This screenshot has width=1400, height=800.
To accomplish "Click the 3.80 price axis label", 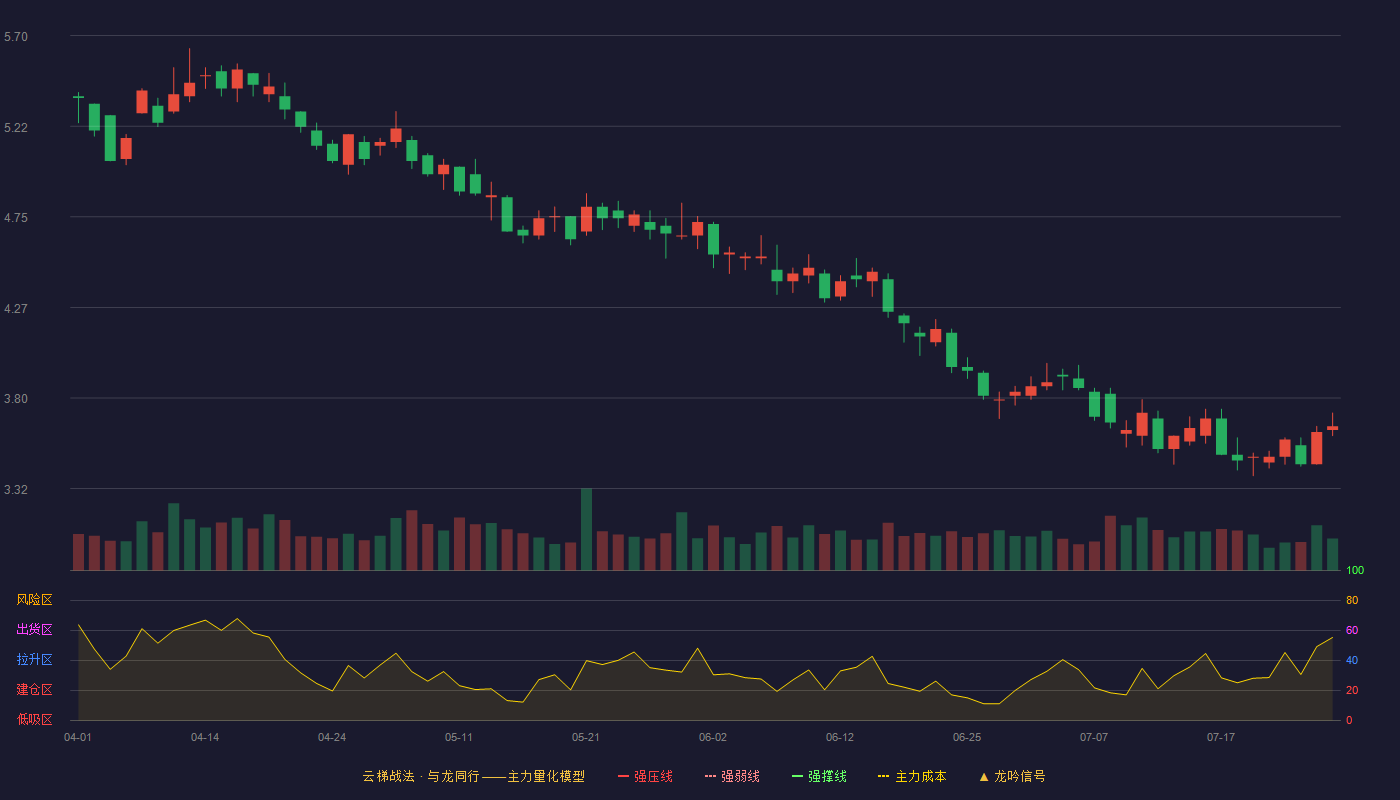I will coord(16,399).
